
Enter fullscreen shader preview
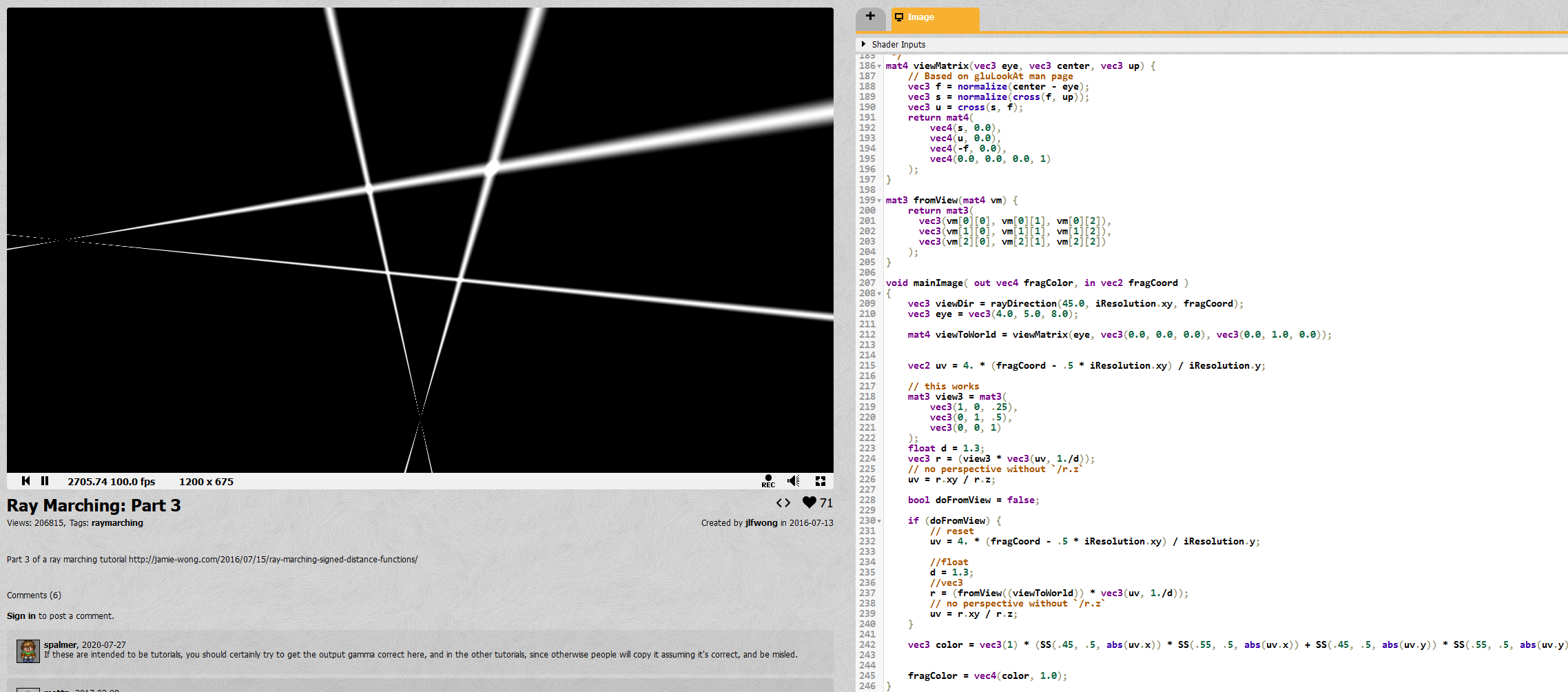(820, 480)
